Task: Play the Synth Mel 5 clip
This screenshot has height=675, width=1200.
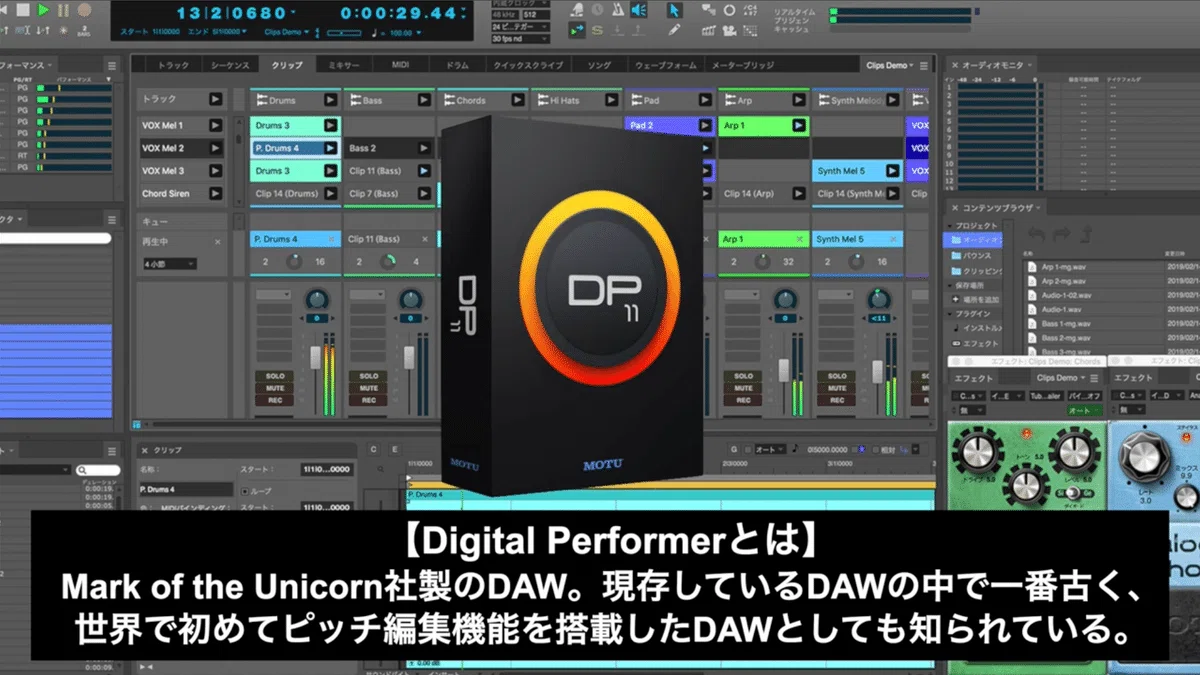Action: click(x=892, y=171)
